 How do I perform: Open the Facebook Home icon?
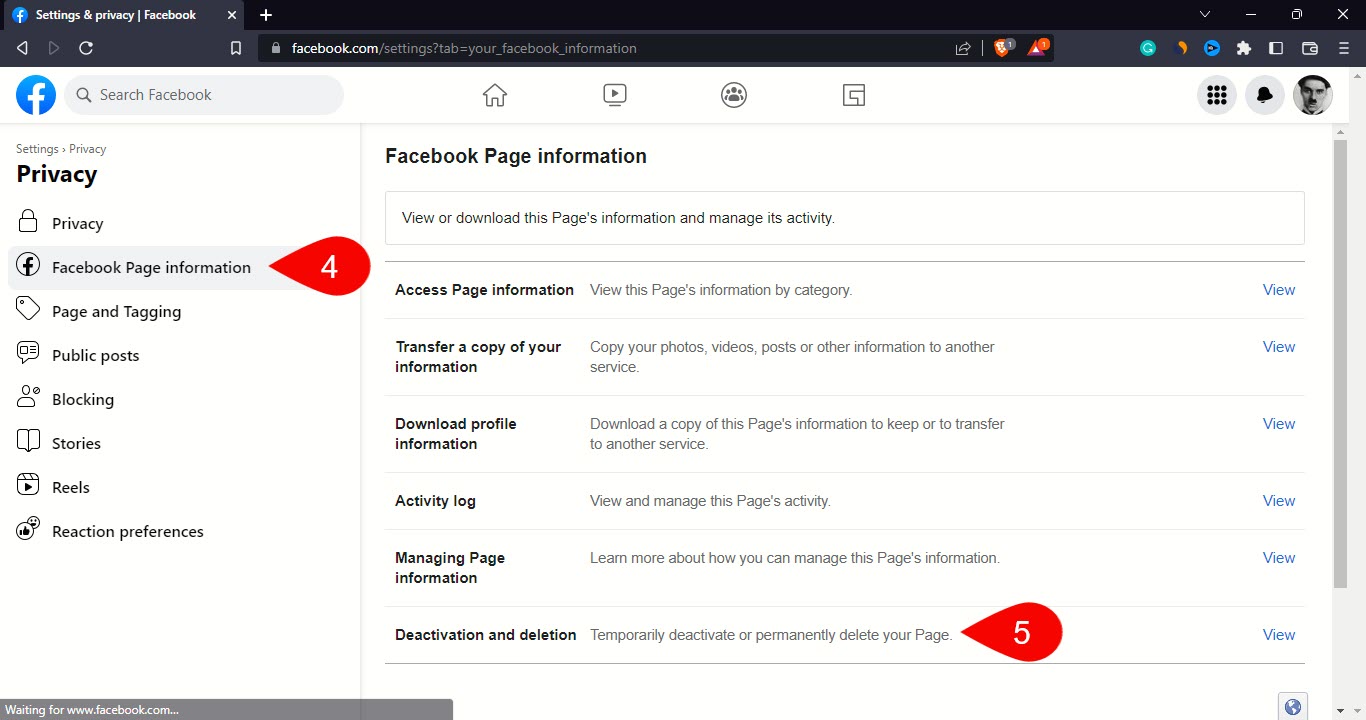495,95
